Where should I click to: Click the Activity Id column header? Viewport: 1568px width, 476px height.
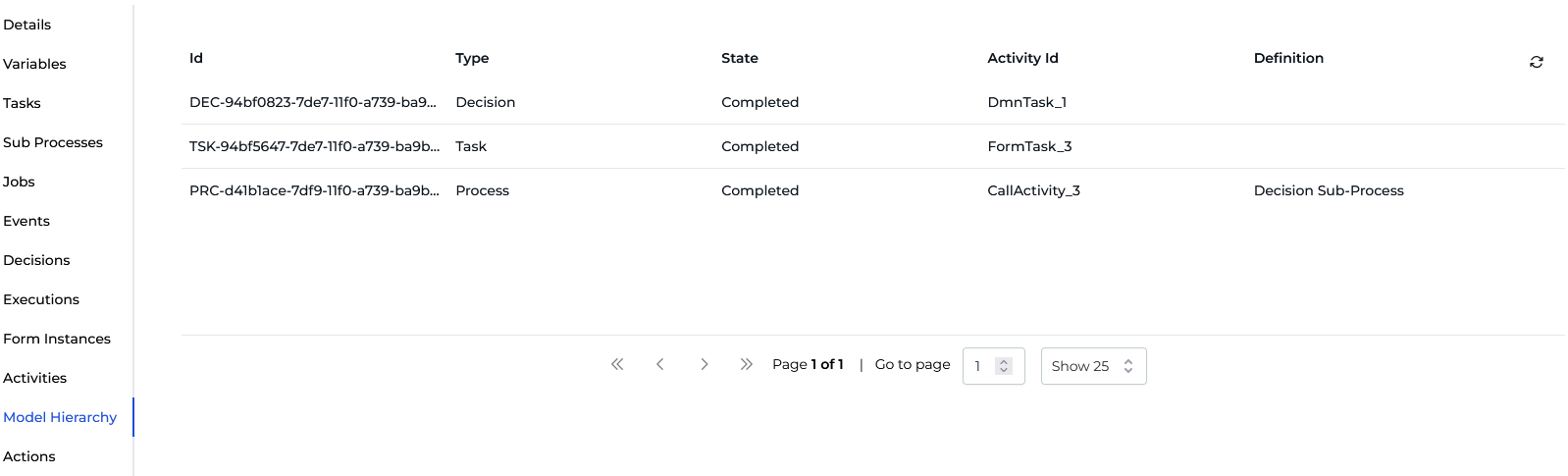[1022, 58]
